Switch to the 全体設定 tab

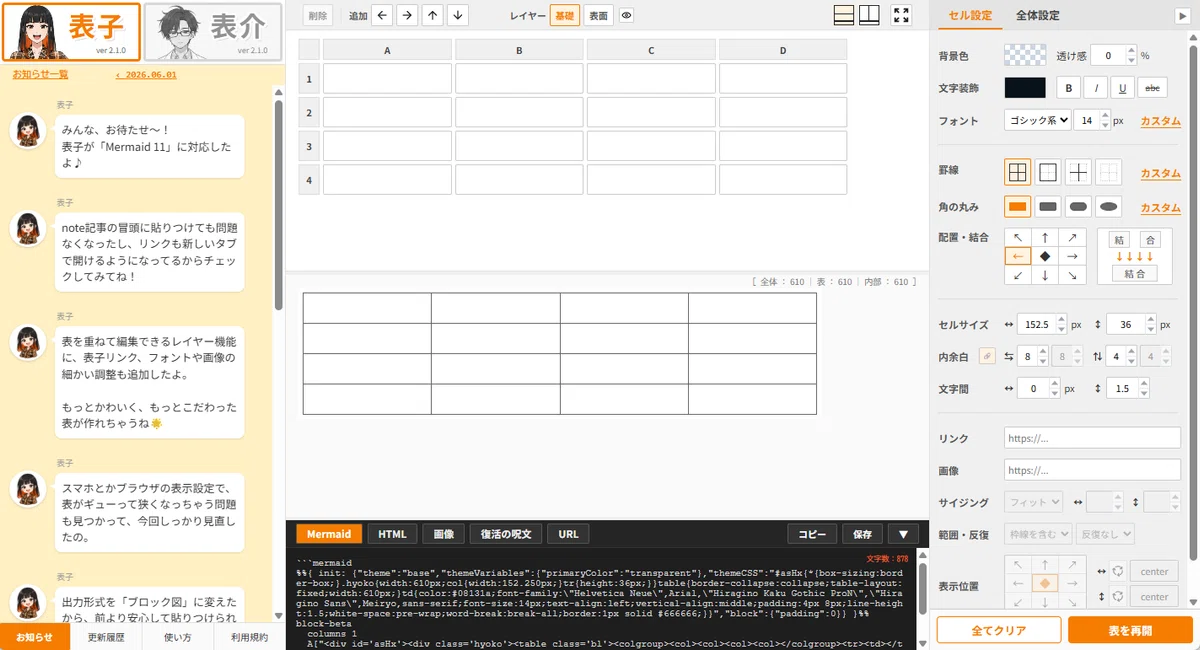click(1037, 15)
